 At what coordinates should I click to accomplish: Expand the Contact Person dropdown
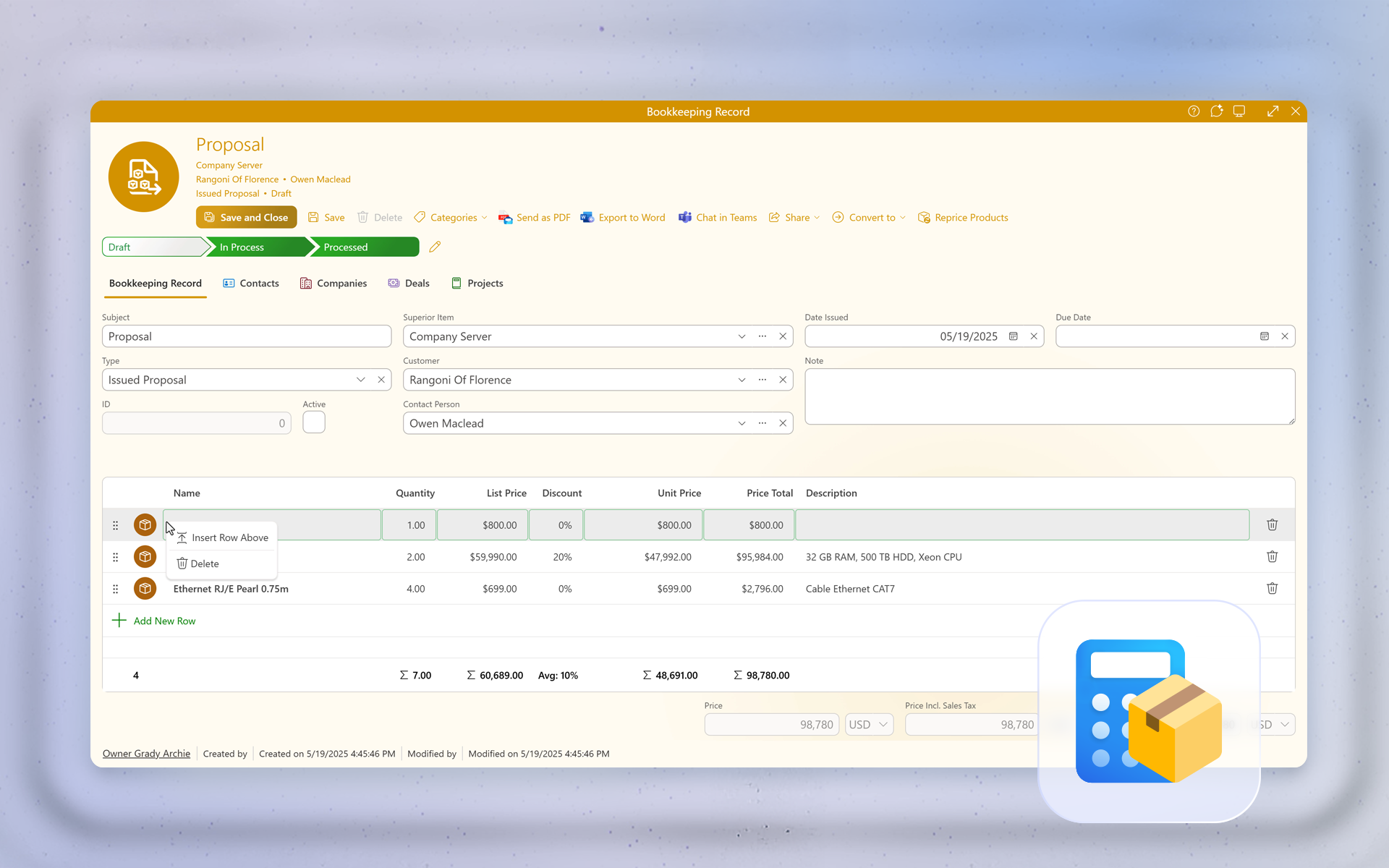click(742, 423)
